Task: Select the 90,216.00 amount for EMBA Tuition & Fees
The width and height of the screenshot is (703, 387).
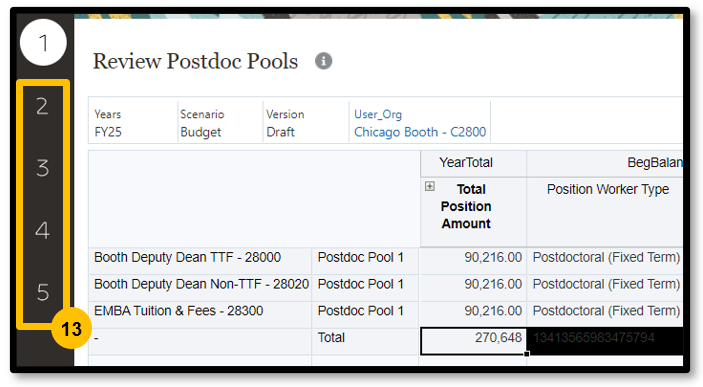Action: (x=473, y=315)
